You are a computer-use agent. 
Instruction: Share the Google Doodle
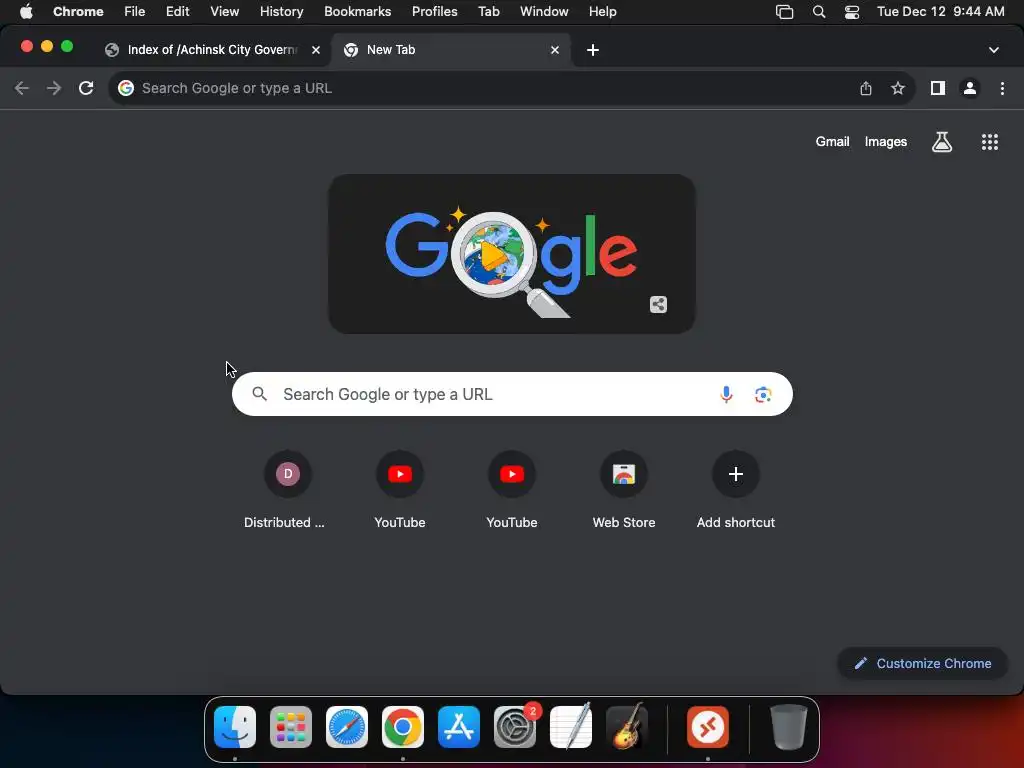tap(658, 304)
